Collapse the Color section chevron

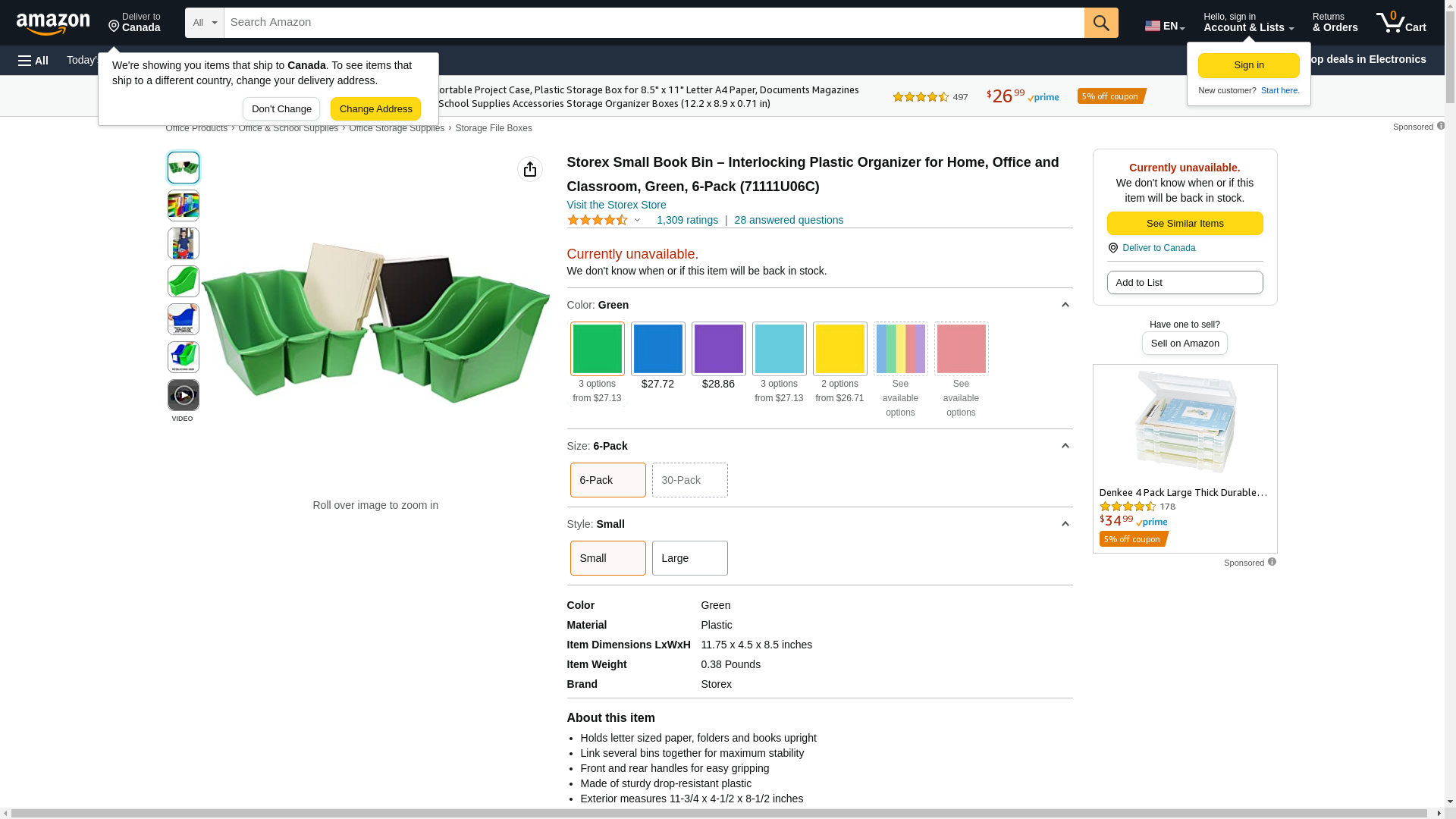point(1065,305)
